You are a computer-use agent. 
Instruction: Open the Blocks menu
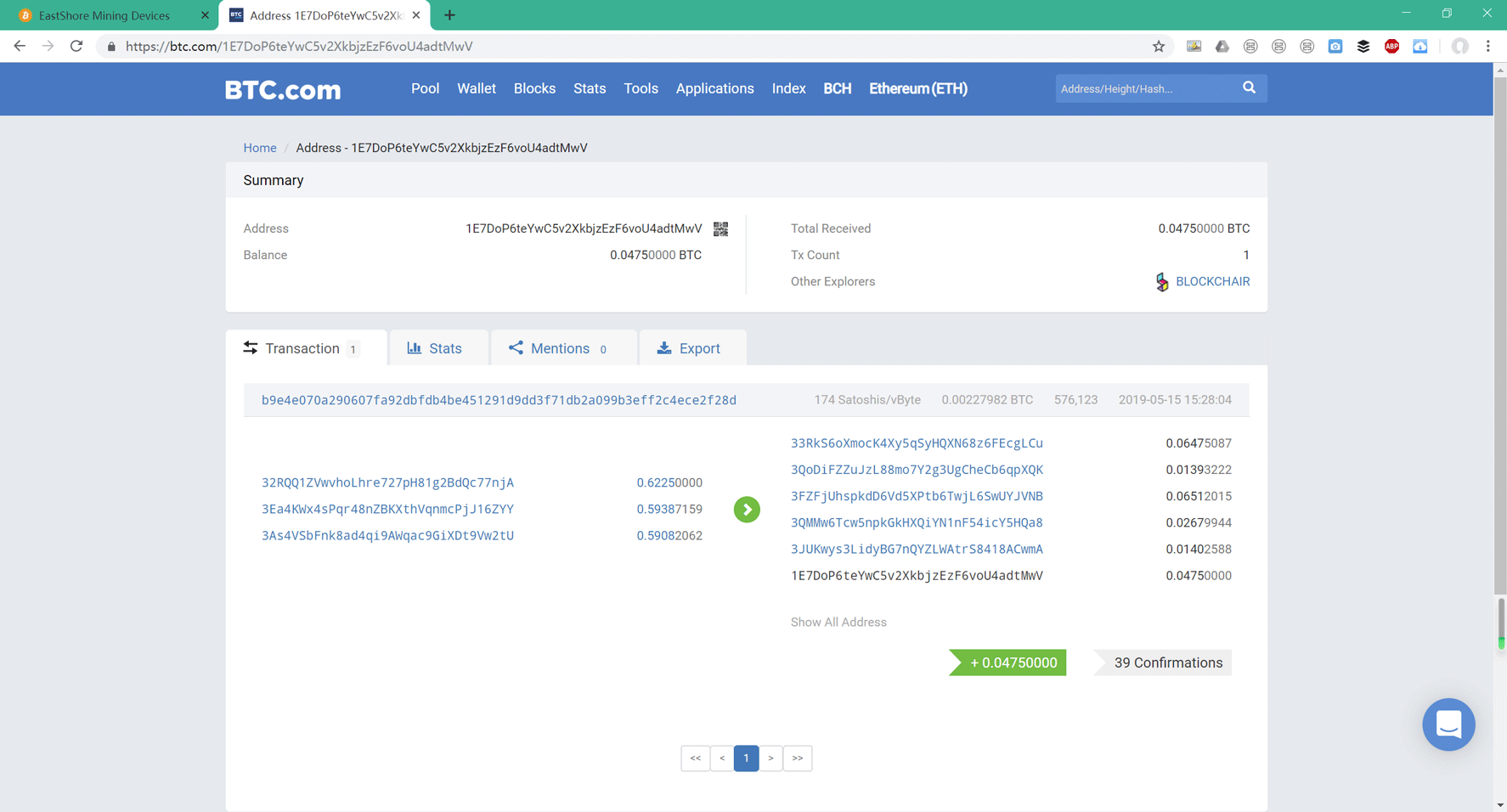point(534,88)
